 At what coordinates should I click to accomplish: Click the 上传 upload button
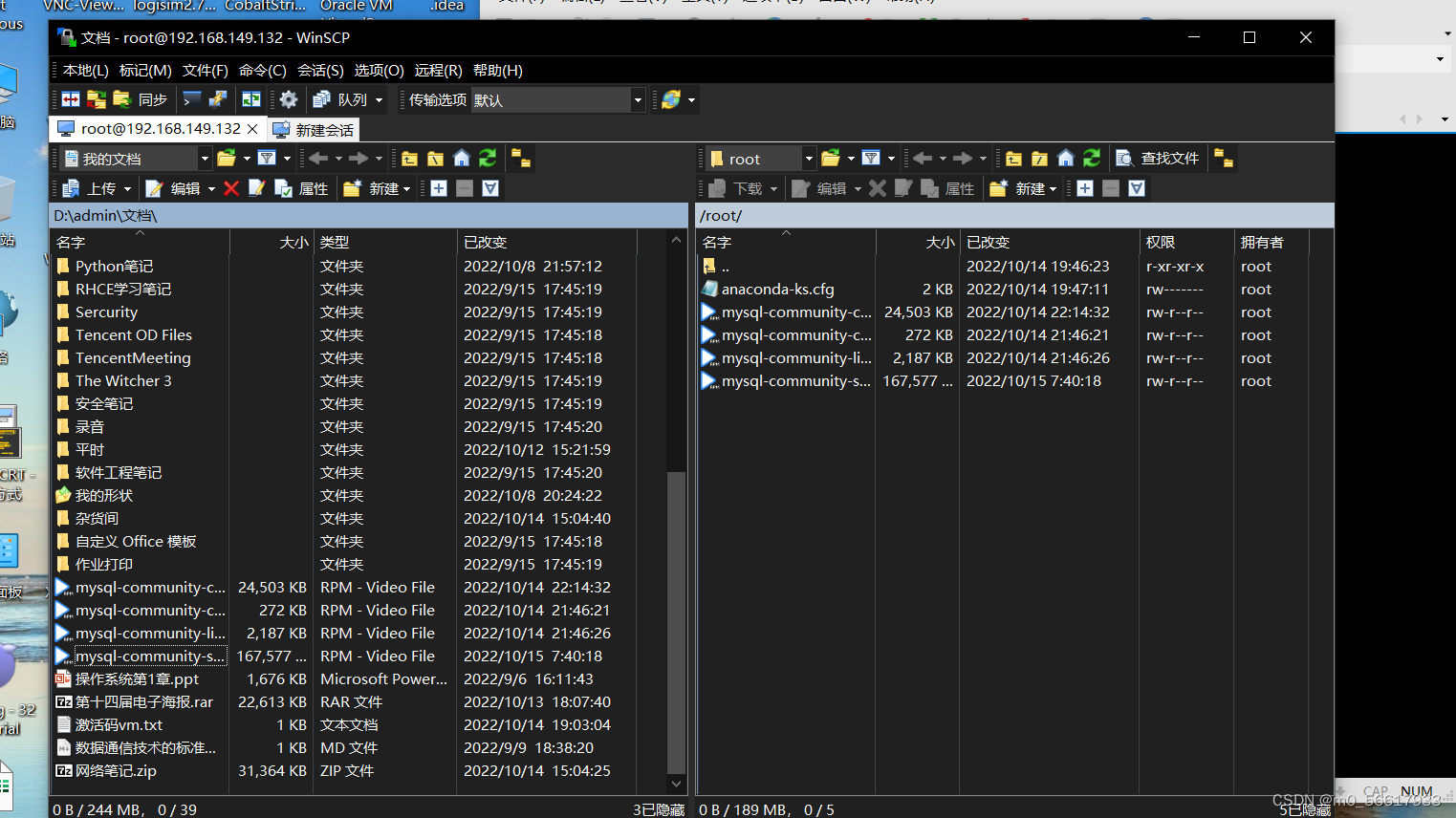[x=90, y=188]
